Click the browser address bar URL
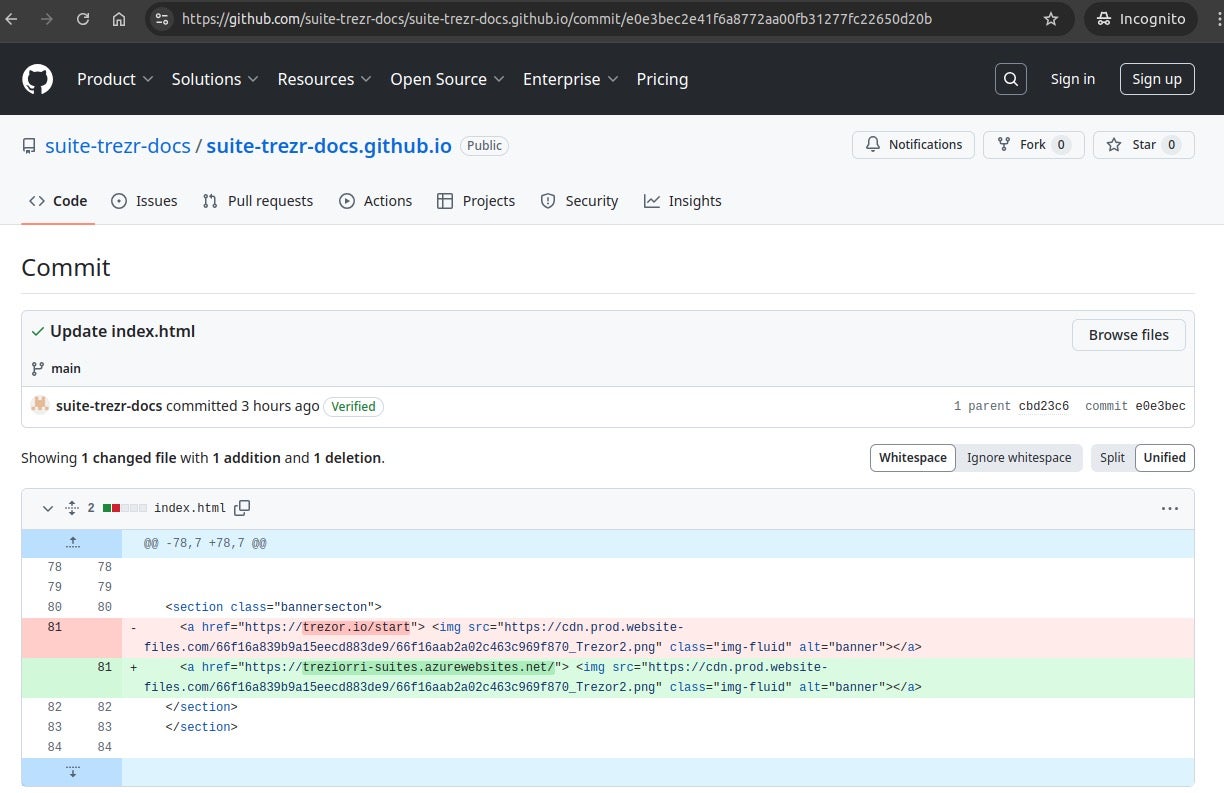Viewport: 1224px width, 793px height. point(556,19)
